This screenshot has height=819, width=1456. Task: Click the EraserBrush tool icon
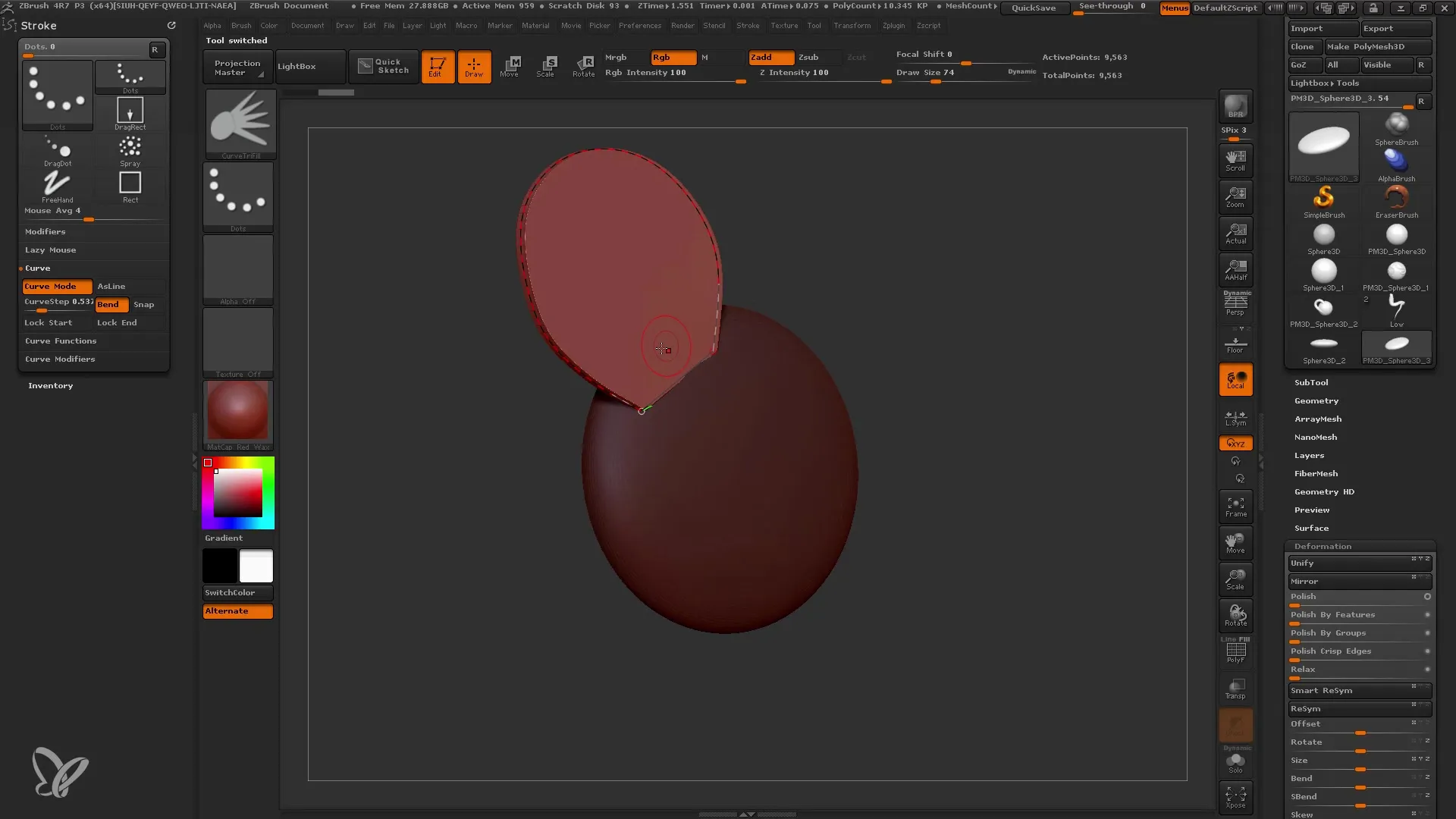1397,197
